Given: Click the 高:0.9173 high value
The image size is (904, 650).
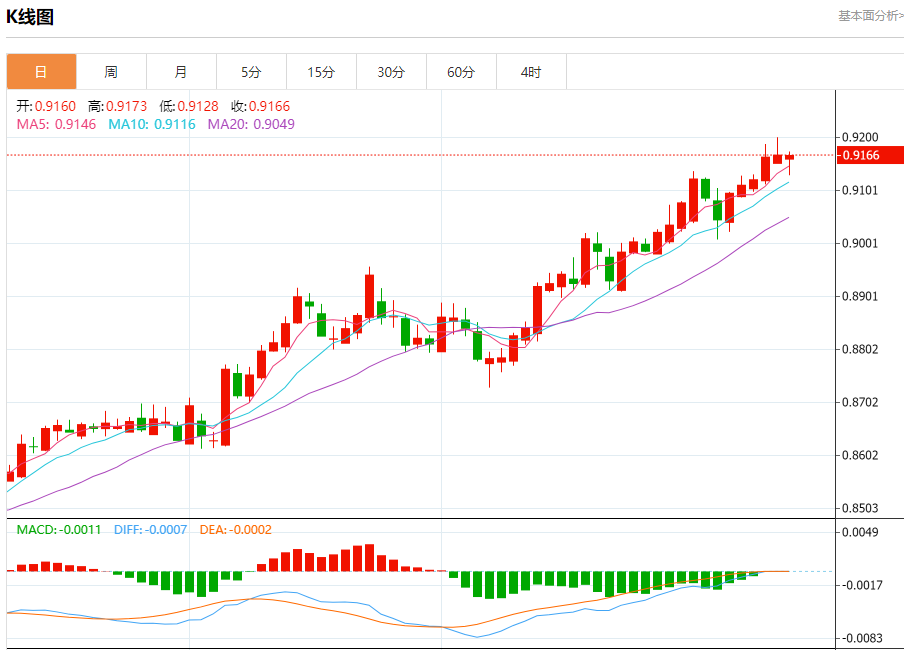Looking at the screenshot, I should [x=118, y=106].
